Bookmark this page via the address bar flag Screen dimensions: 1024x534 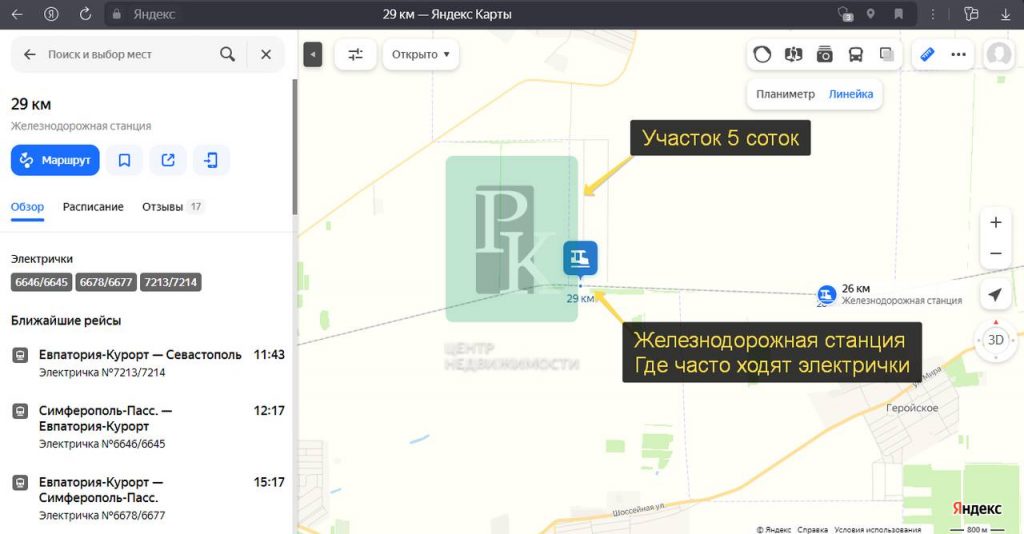tap(899, 14)
